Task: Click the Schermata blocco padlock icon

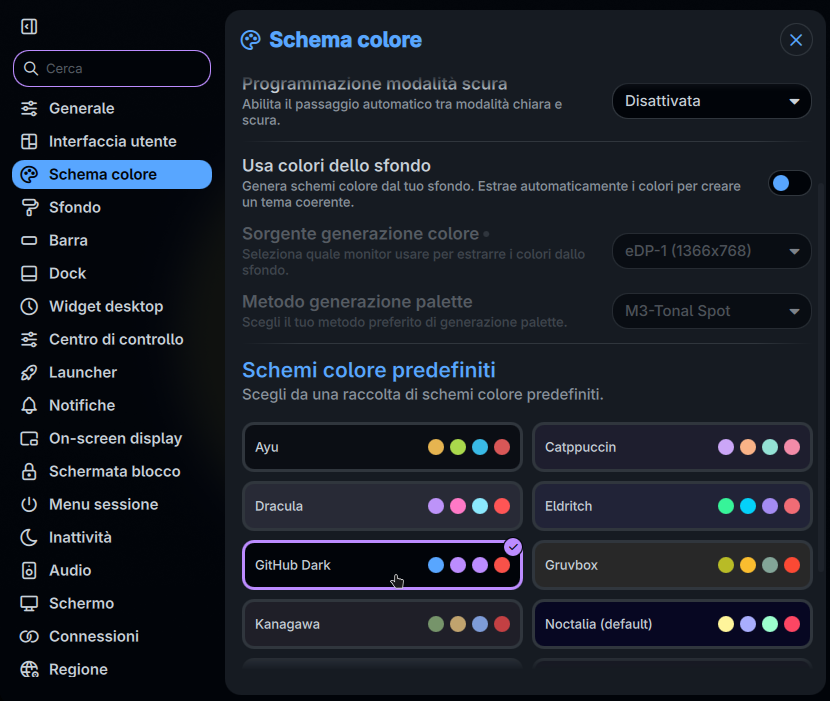Action: click(29, 472)
